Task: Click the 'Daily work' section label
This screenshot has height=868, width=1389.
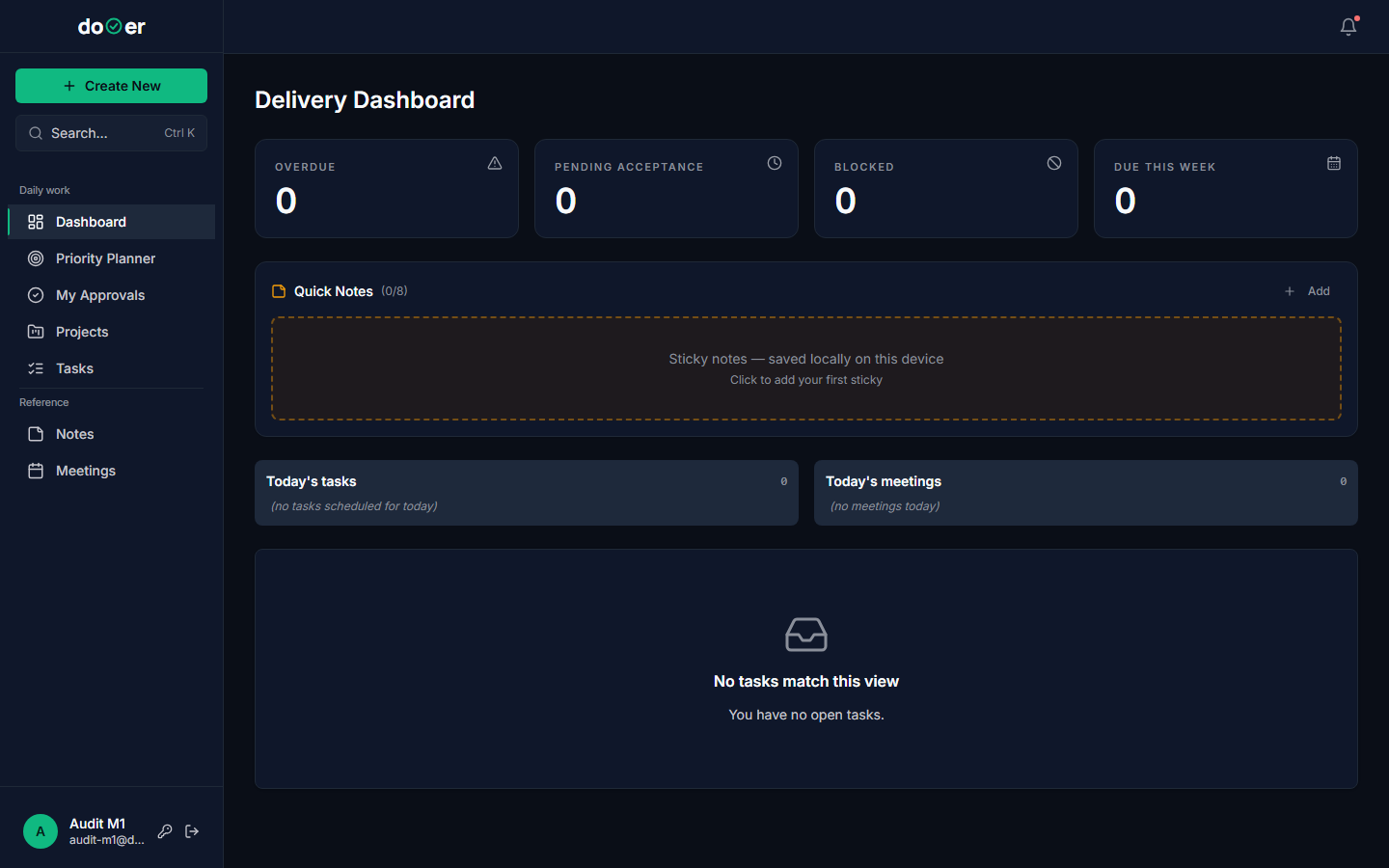Action: point(44,190)
